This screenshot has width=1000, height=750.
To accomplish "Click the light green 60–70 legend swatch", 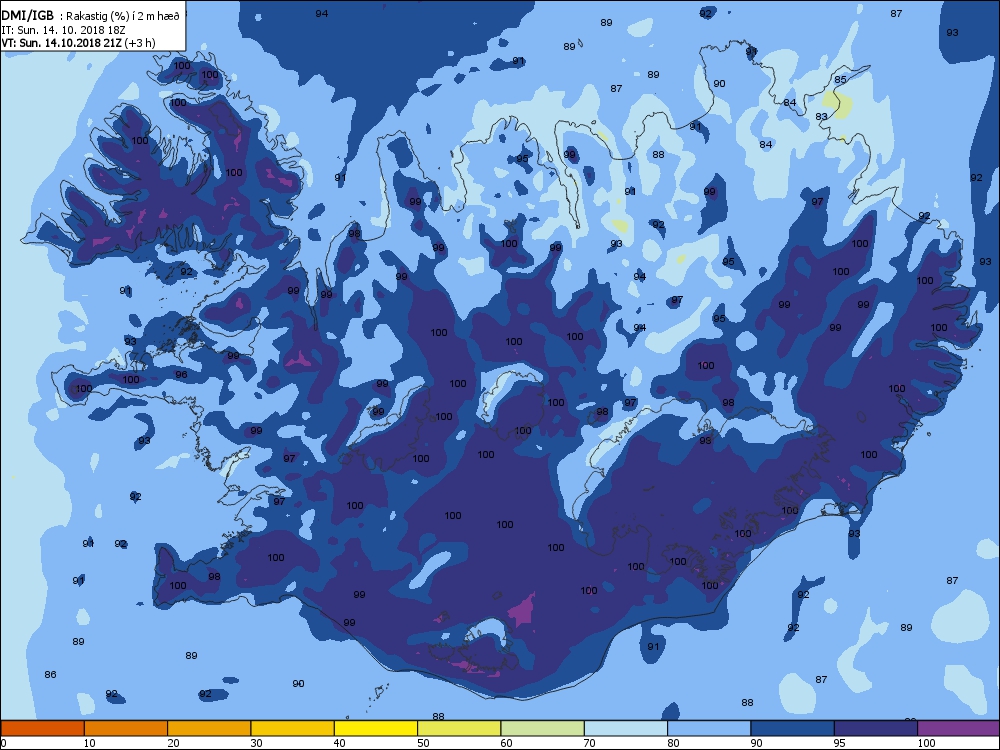I will pos(543,728).
